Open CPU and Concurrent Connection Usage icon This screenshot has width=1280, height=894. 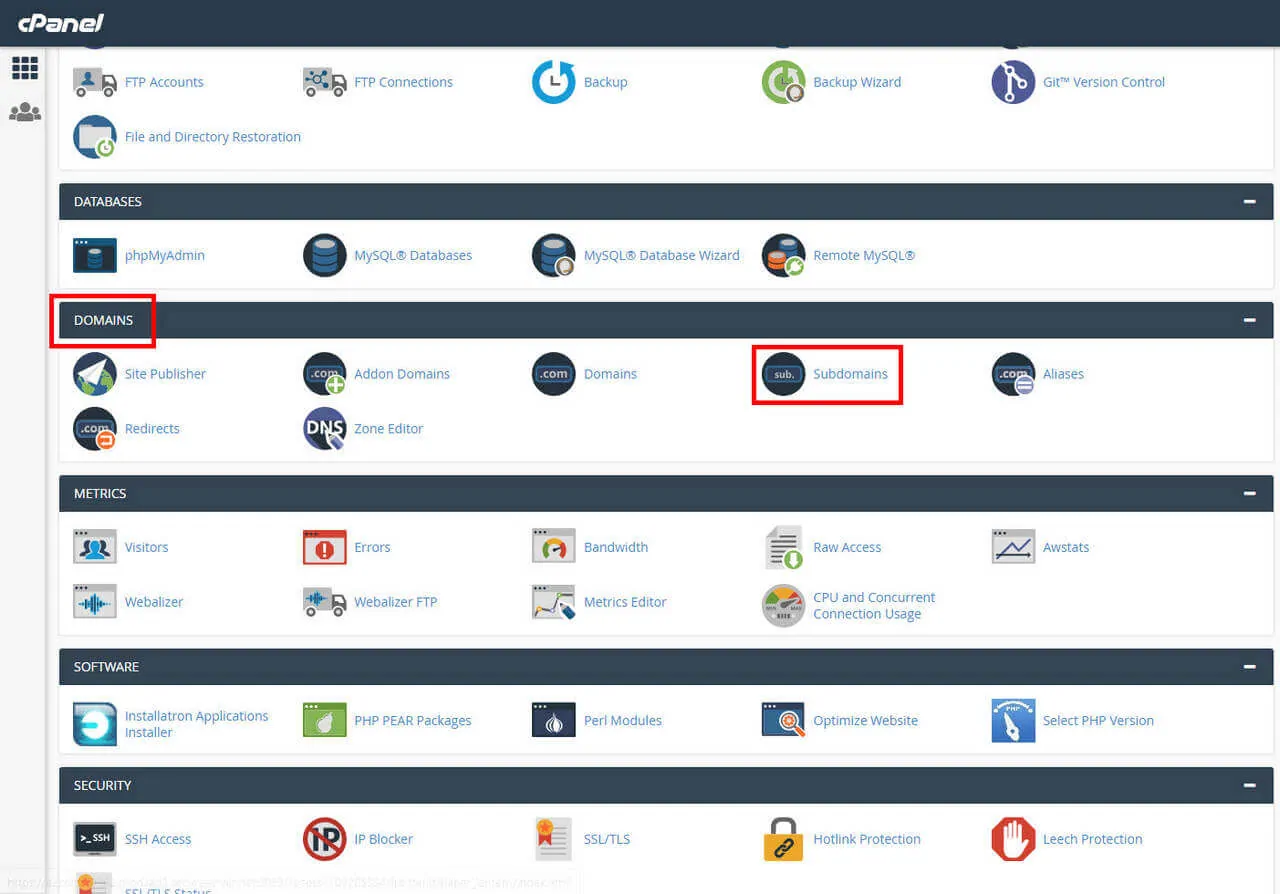(783, 606)
